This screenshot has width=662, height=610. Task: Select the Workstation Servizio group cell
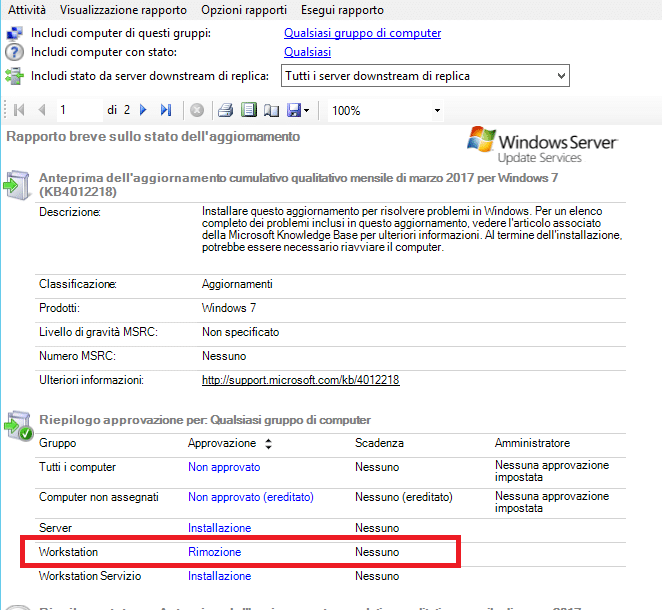coord(90,576)
